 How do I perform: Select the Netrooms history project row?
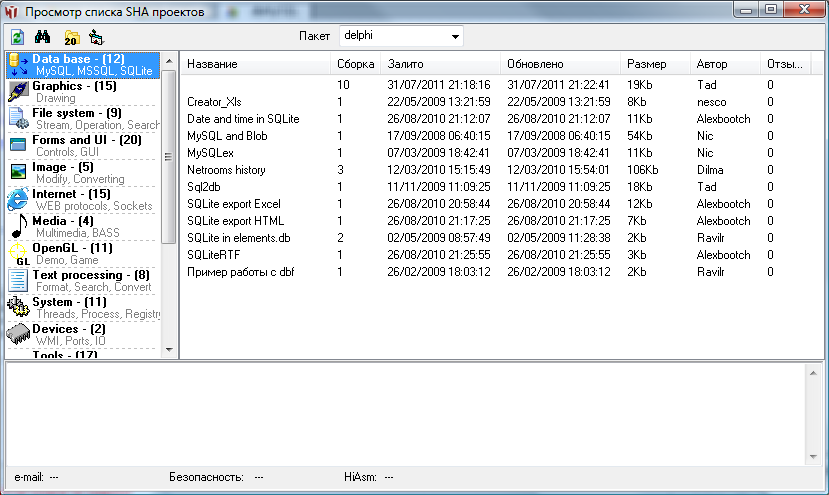point(226,170)
